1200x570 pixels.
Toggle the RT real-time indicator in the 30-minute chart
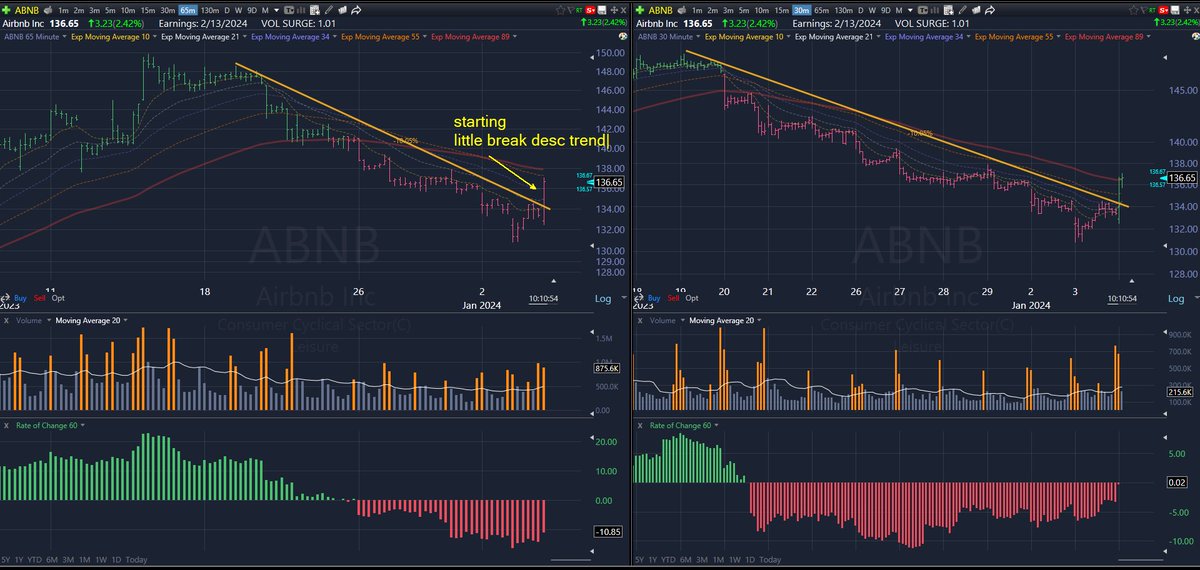(1152, 10)
